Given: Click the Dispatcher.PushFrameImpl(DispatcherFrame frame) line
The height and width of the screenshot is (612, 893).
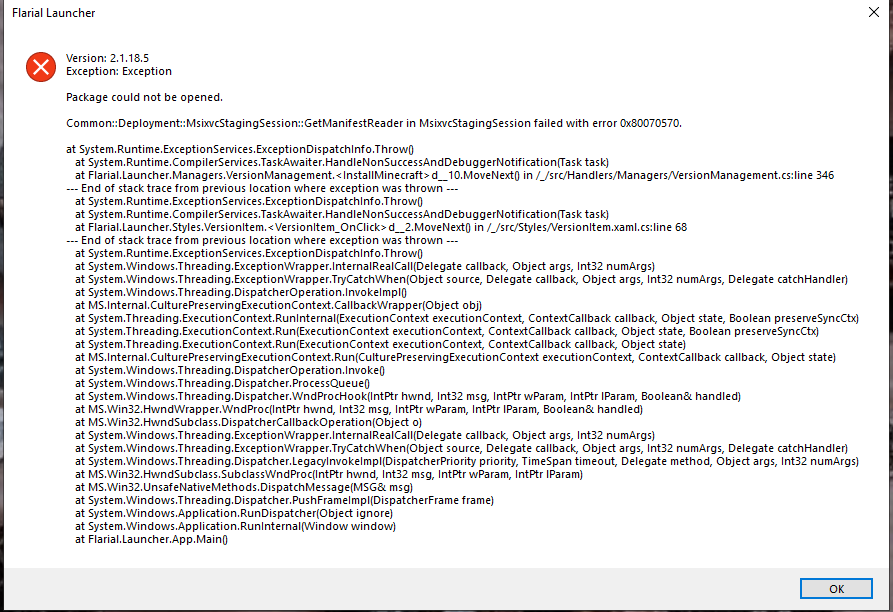Looking at the screenshot, I should pos(284,500).
